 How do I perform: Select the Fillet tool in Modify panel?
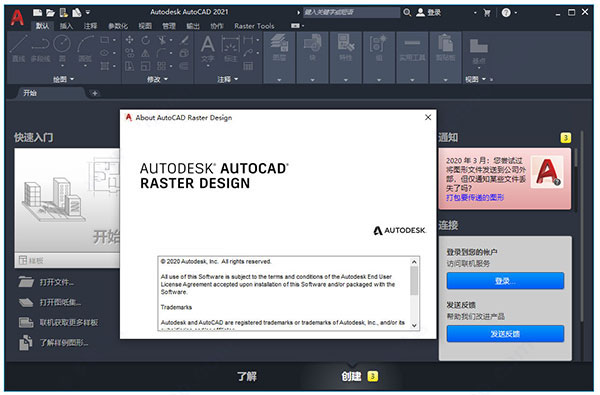tap(161, 53)
